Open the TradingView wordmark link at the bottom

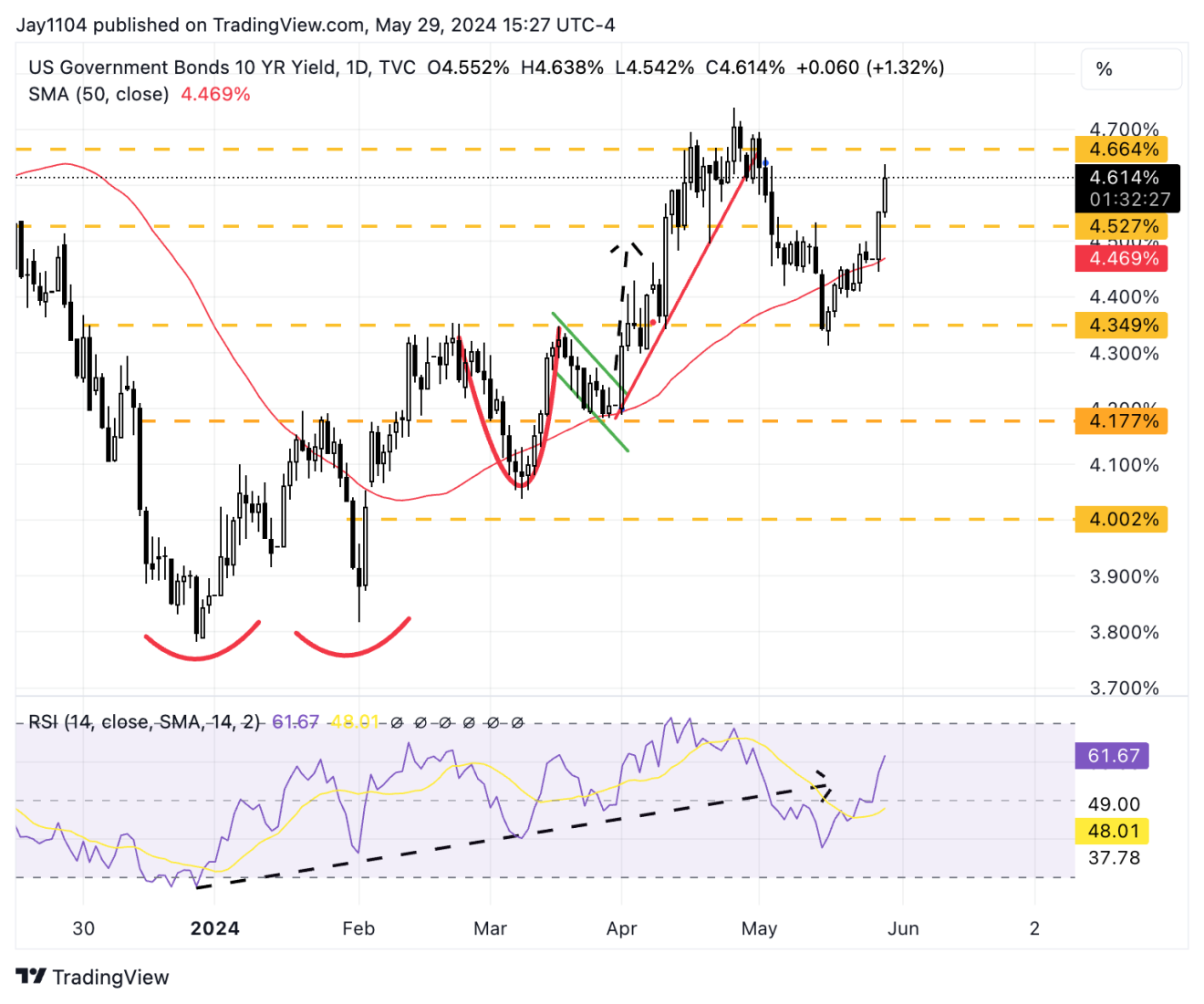click(110, 978)
